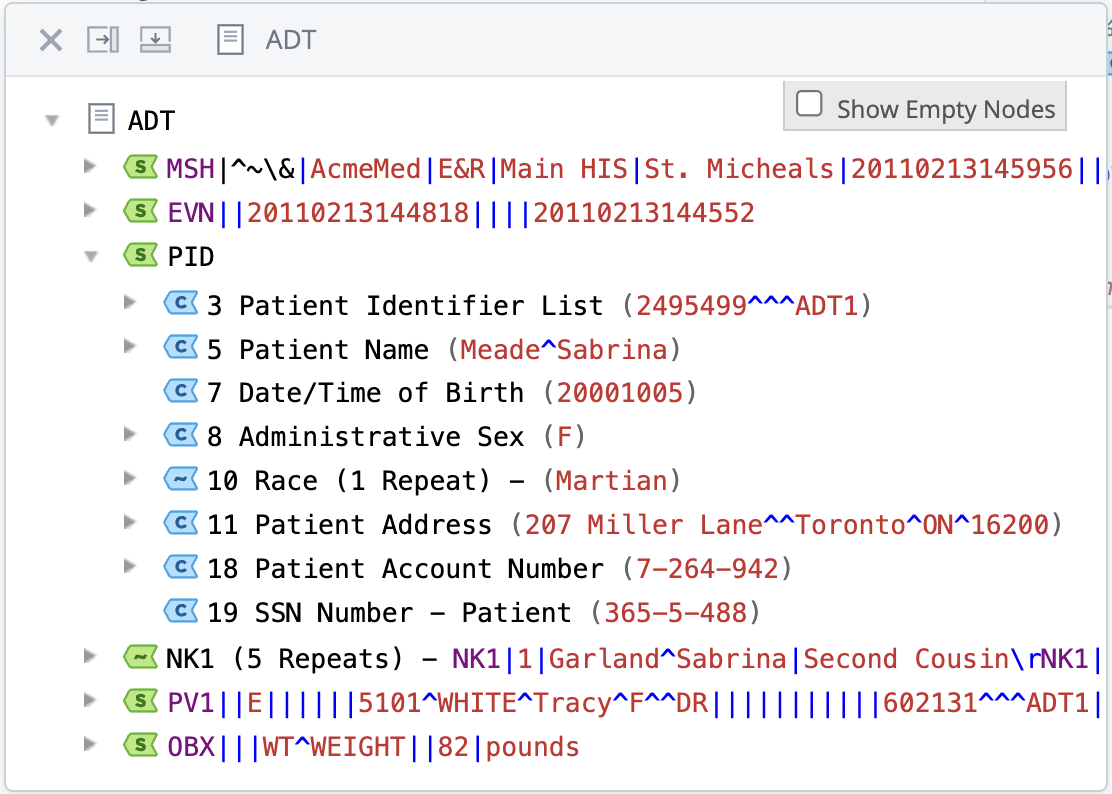Screen dimensions: 1112x794
Task: Expand the Patient Address field
Action: (129, 524)
